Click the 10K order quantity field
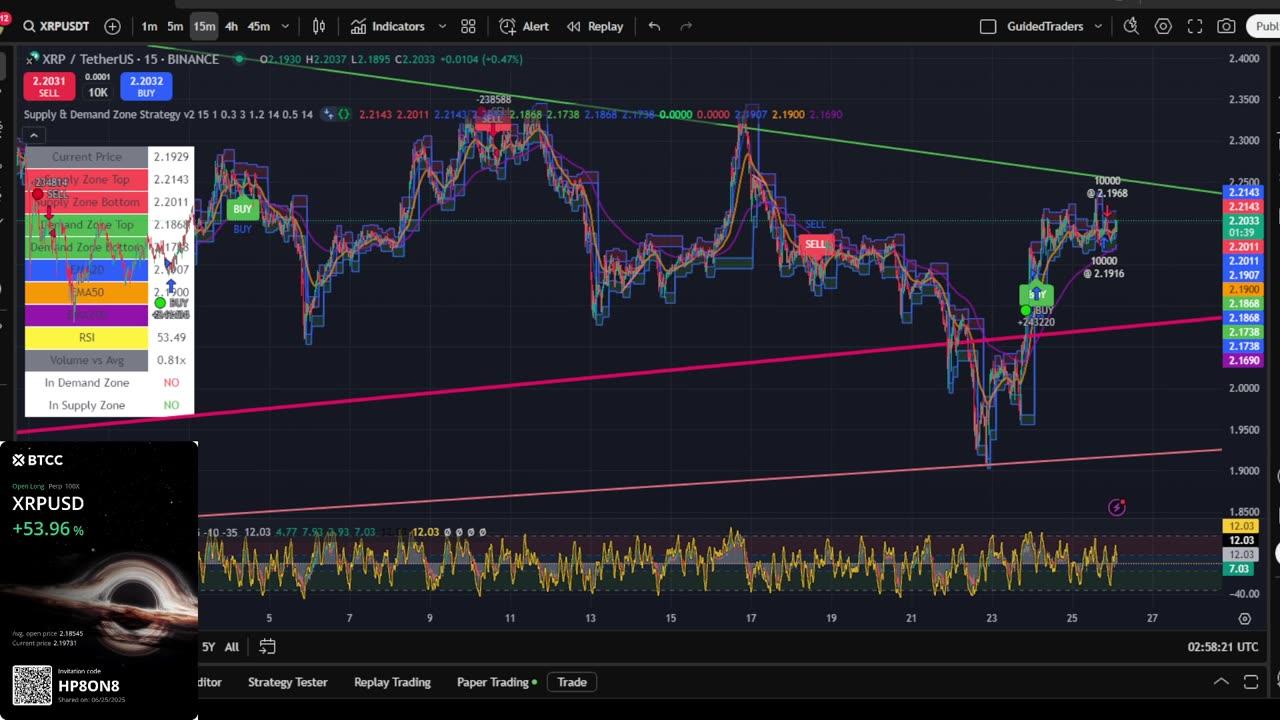The image size is (1280, 720). click(x=97, y=92)
